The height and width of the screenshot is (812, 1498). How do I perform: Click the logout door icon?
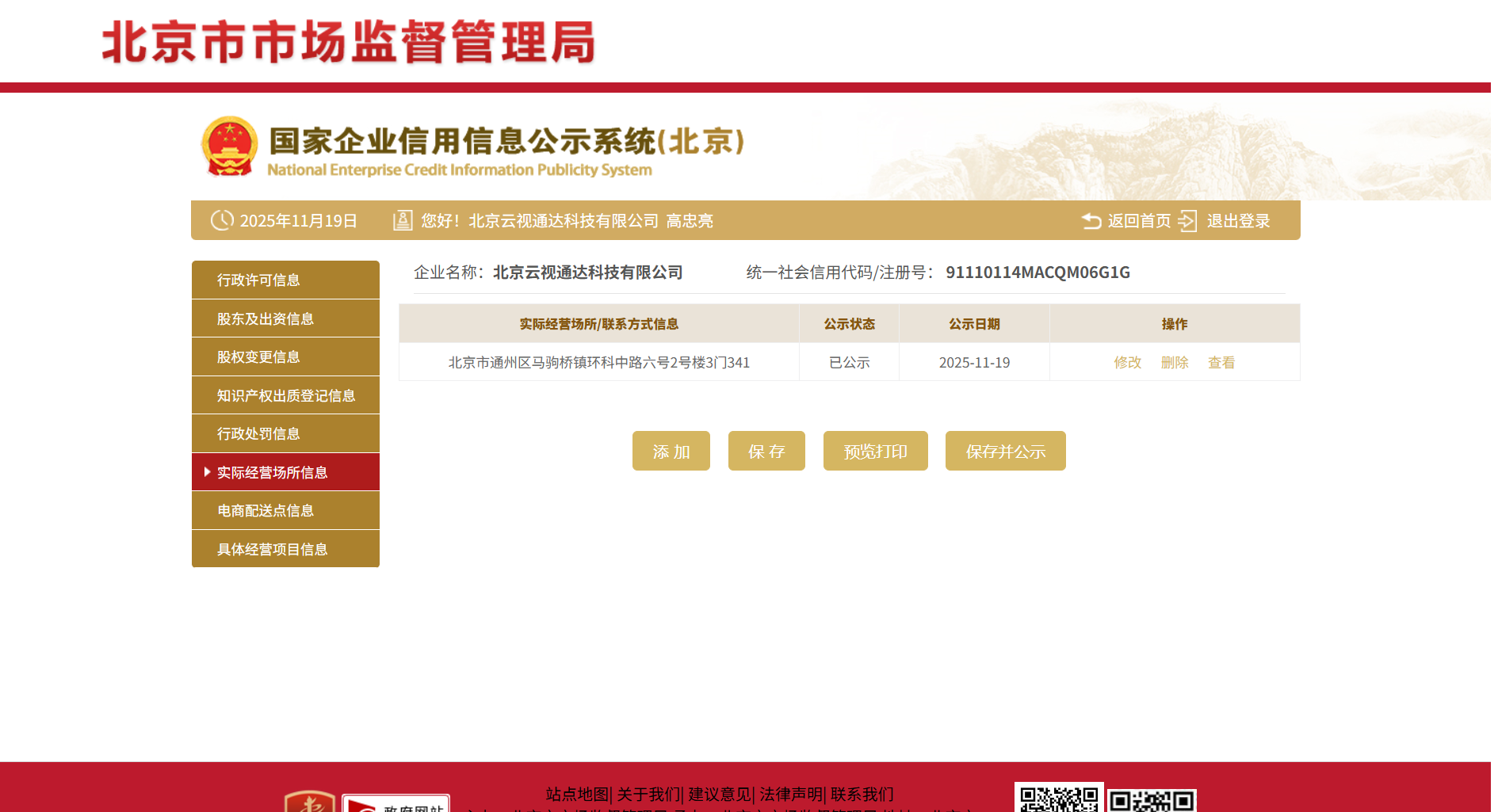[1187, 221]
